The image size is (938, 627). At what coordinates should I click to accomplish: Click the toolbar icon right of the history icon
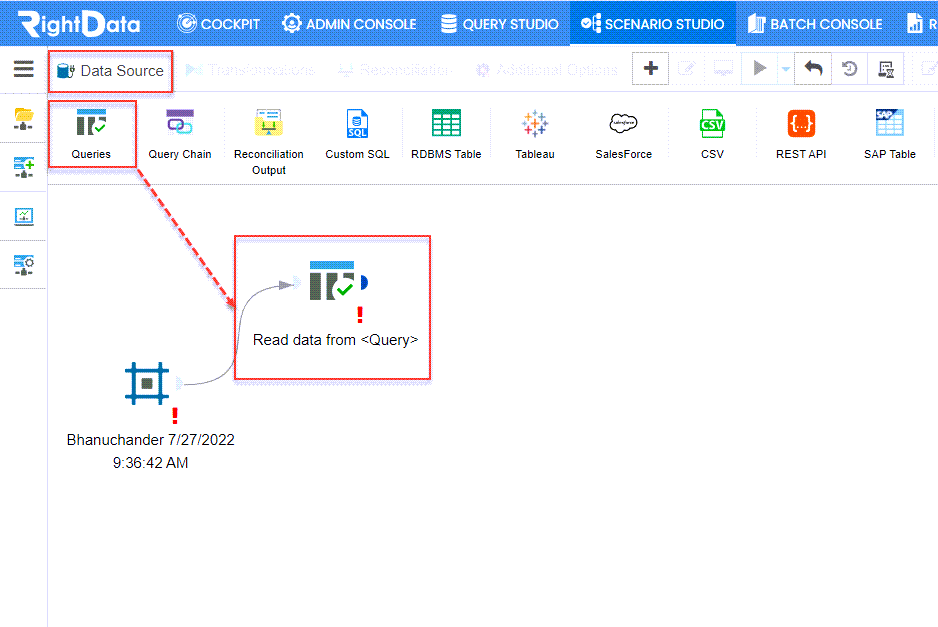[x=885, y=68]
